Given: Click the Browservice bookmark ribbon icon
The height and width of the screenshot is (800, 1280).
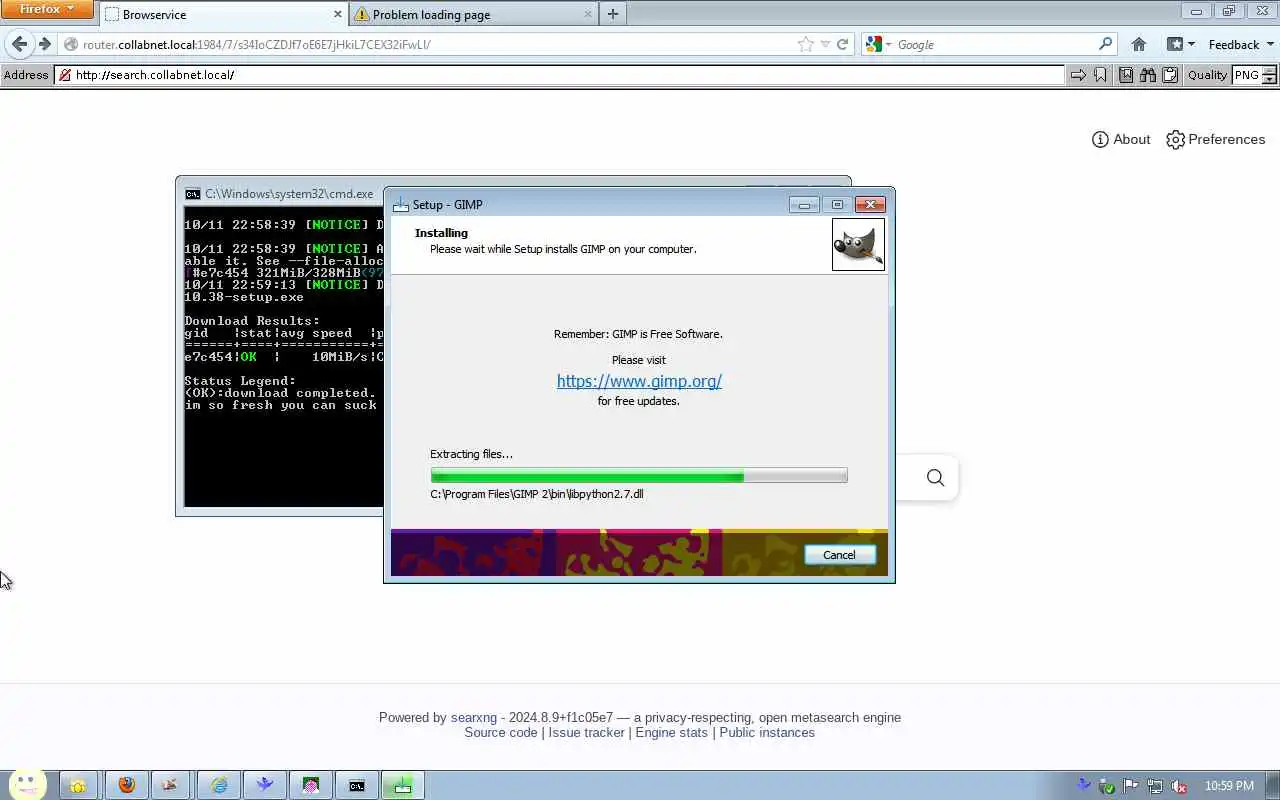Looking at the screenshot, I should point(1100,75).
